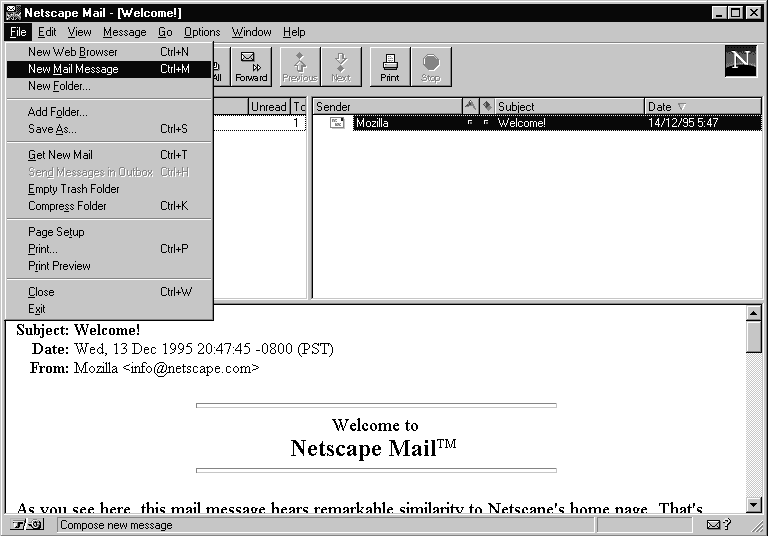Click the Previous message toolbar button
Image resolution: width=768 pixels, height=536 pixels.
tap(300, 67)
